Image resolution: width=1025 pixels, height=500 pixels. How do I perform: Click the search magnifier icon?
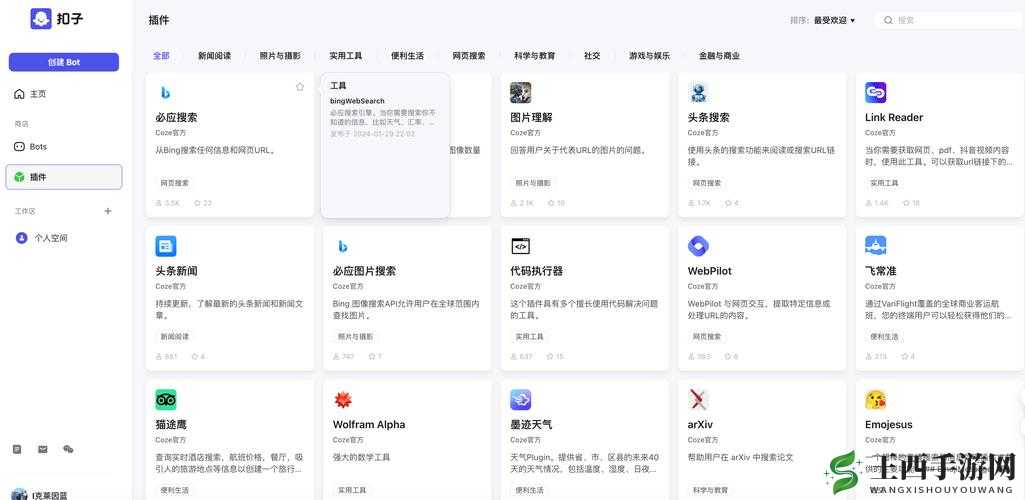coord(888,20)
